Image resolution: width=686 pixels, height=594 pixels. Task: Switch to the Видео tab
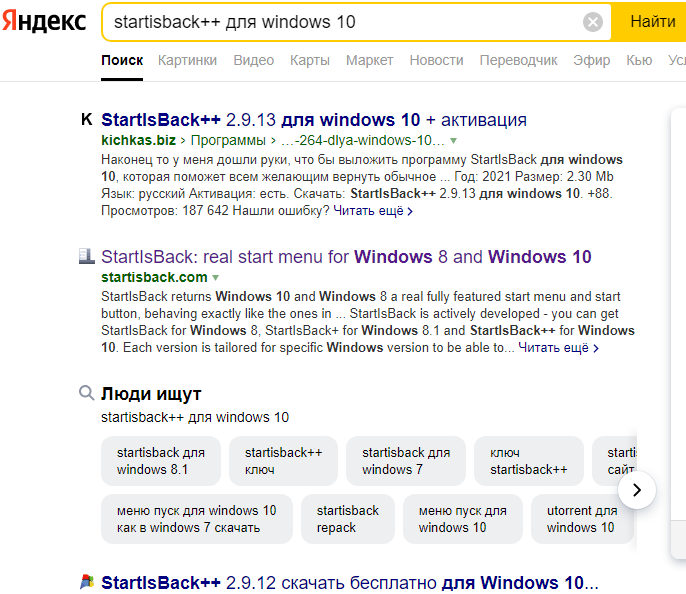point(254,60)
